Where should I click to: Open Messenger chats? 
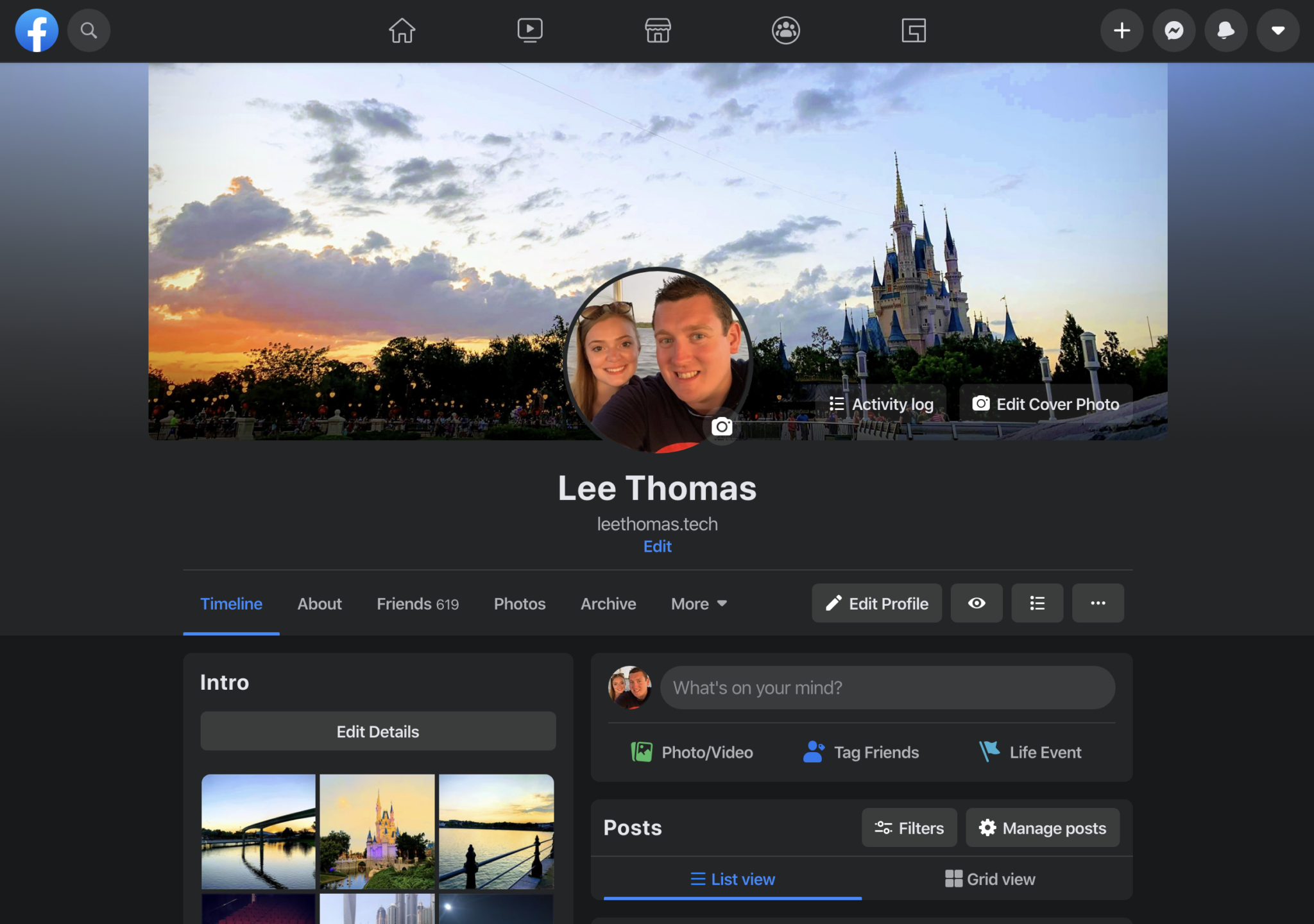[1173, 30]
